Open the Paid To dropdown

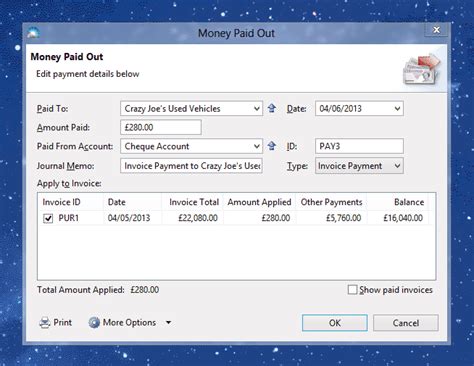[256, 109]
